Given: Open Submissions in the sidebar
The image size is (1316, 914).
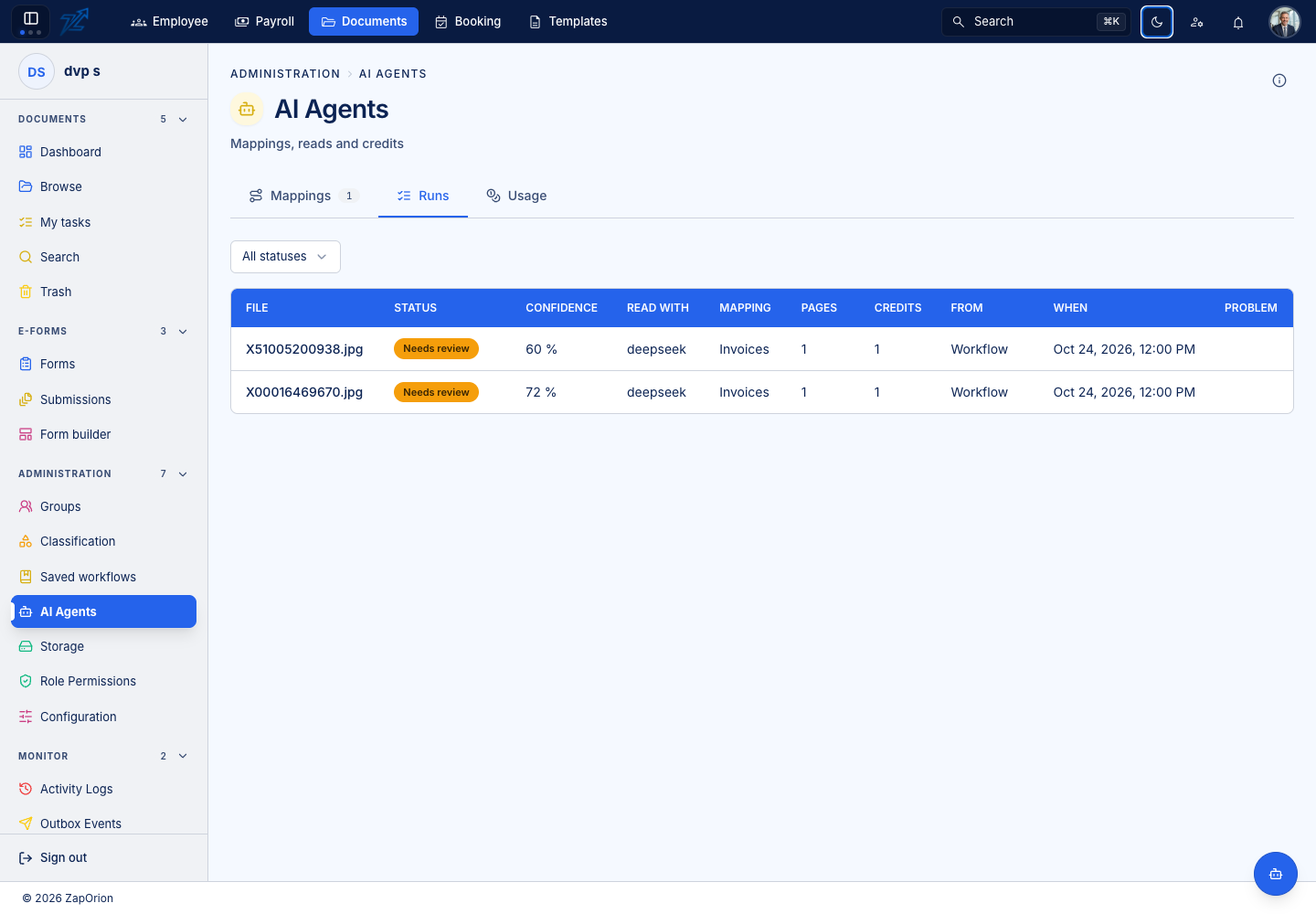Looking at the screenshot, I should coord(104,399).
